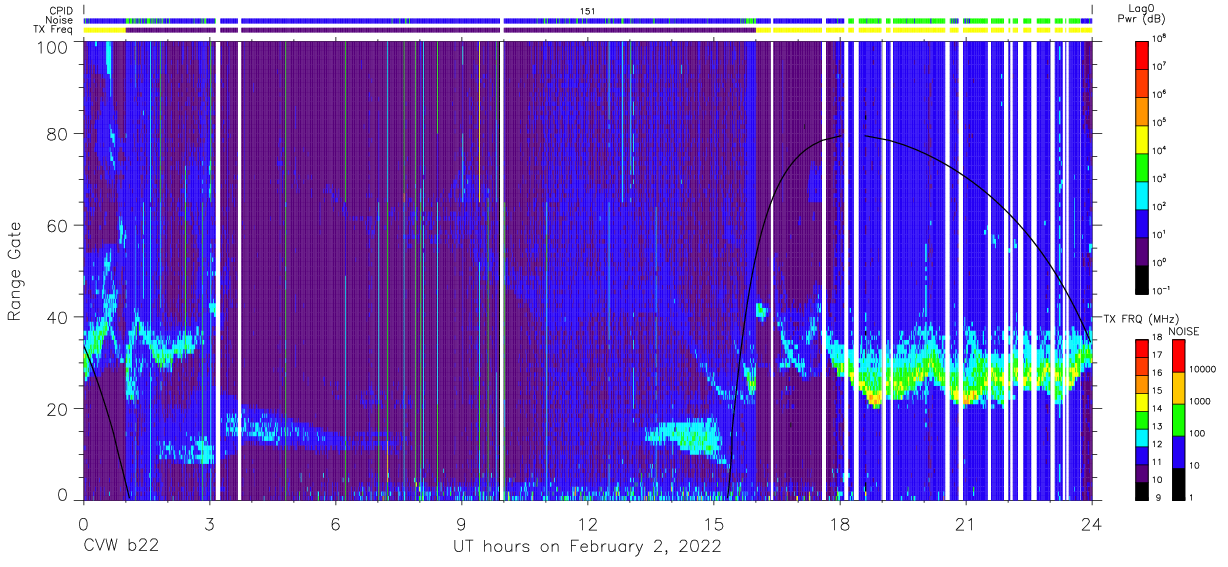Click the CVW b22 station label

click(121, 546)
